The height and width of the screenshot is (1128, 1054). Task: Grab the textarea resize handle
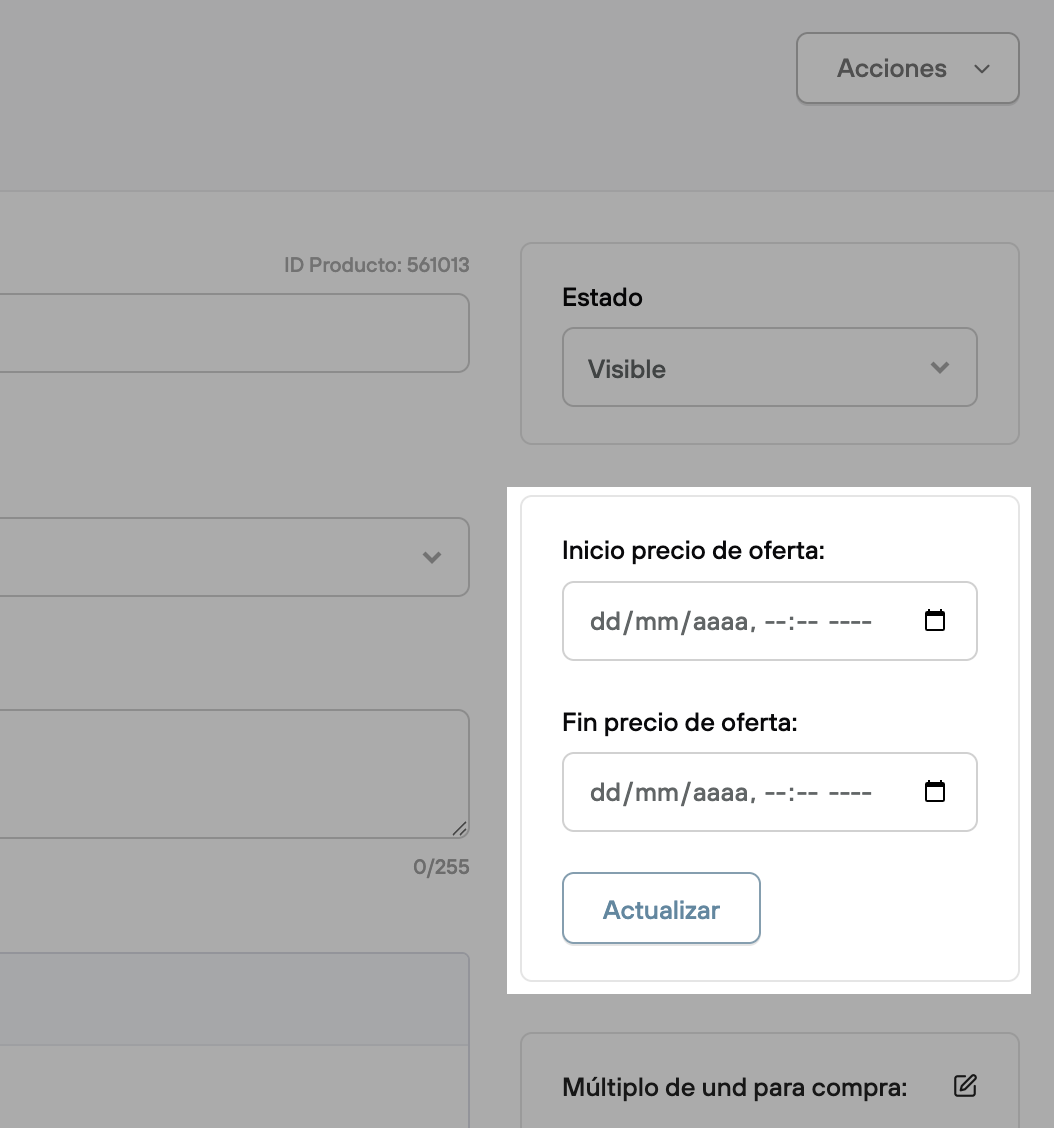(x=460, y=829)
